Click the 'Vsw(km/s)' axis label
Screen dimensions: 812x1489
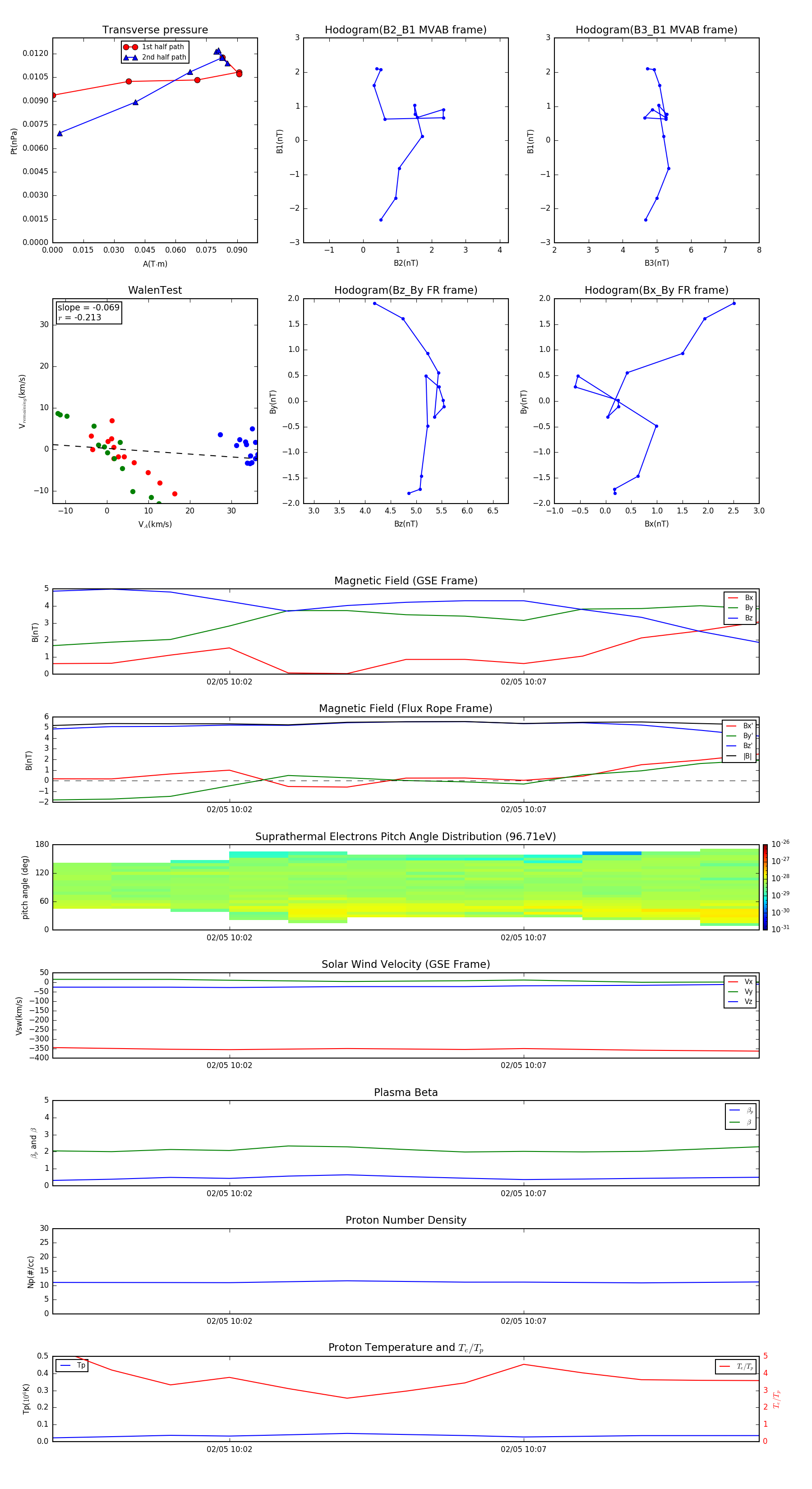coord(19,1016)
